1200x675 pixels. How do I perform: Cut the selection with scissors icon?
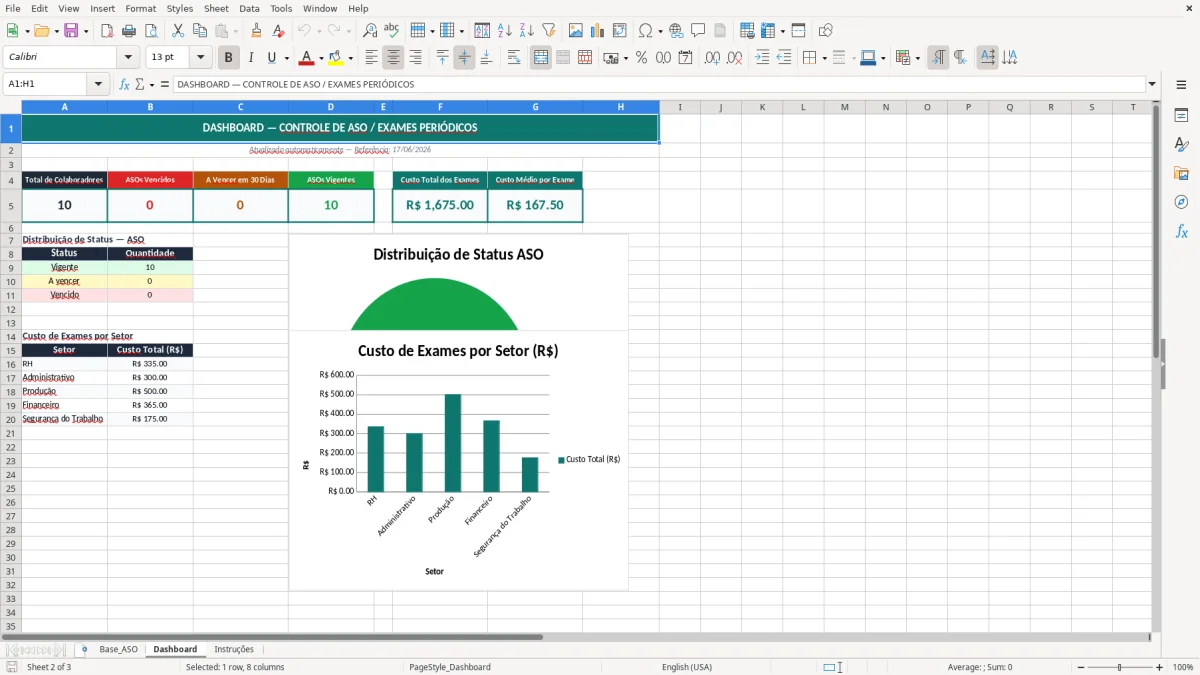178,31
